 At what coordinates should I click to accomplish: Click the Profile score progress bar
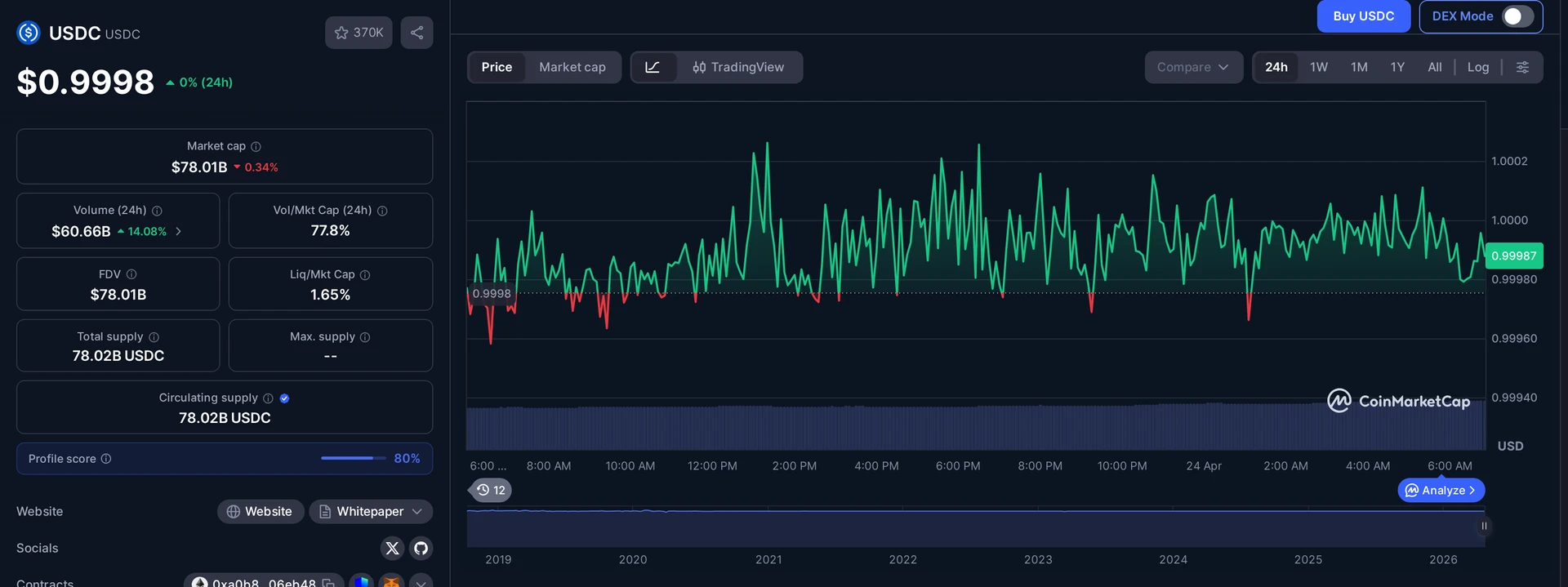tap(353, 458)
